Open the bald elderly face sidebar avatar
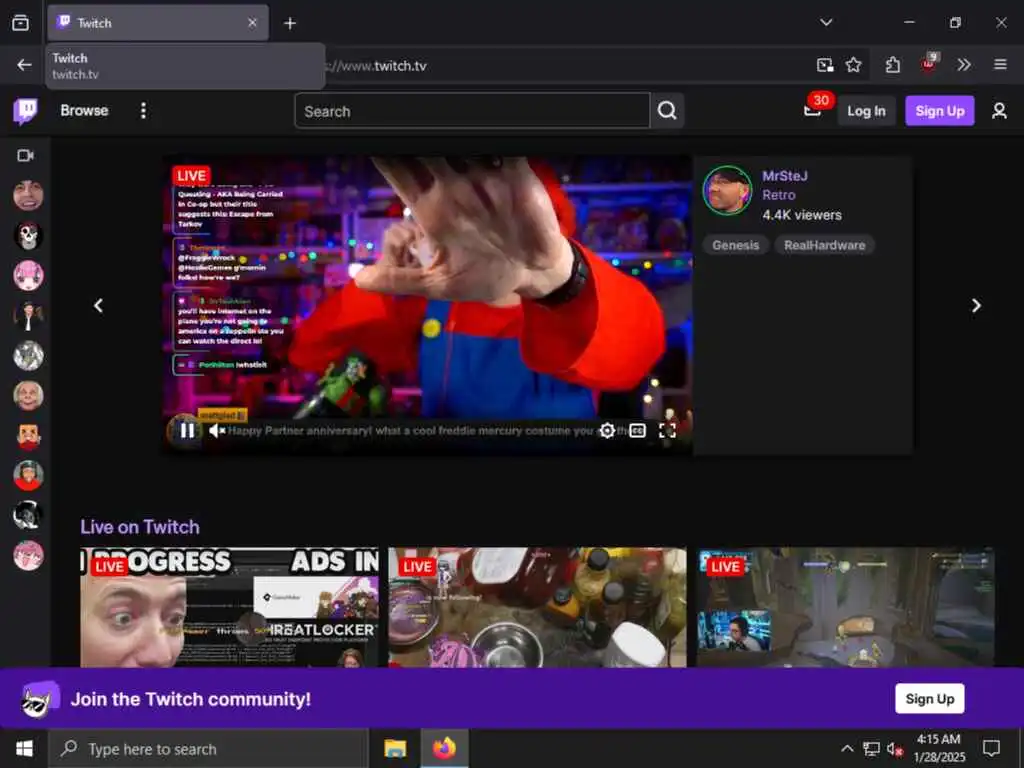1024x768 pixels. click(x=28, y=396)
